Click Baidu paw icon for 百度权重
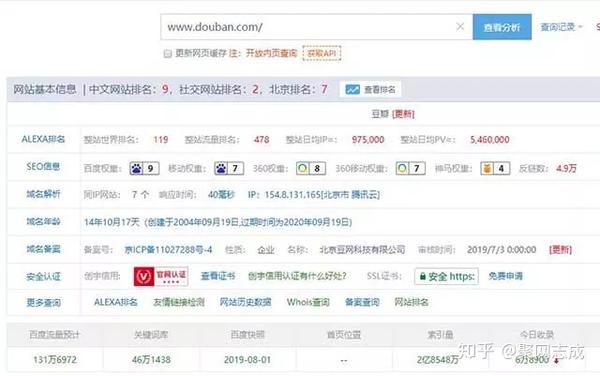 (136, 168)
